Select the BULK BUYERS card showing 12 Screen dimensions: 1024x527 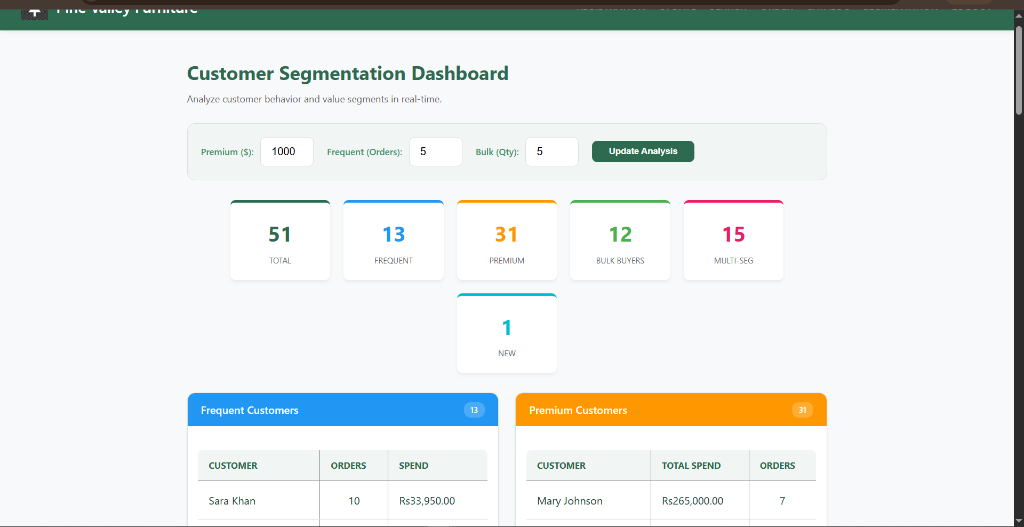pyautogui.click(x=620, y=240)
